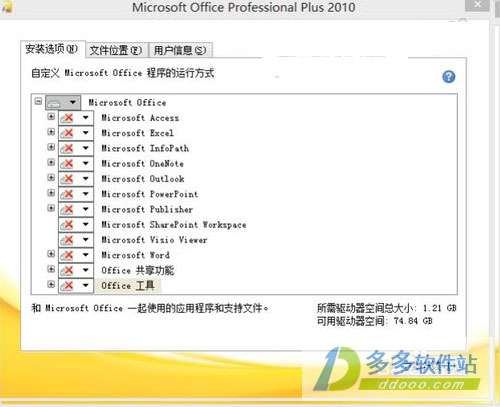Select the Office 工具 label
The image size is (500, 407).
coord(128,286)
